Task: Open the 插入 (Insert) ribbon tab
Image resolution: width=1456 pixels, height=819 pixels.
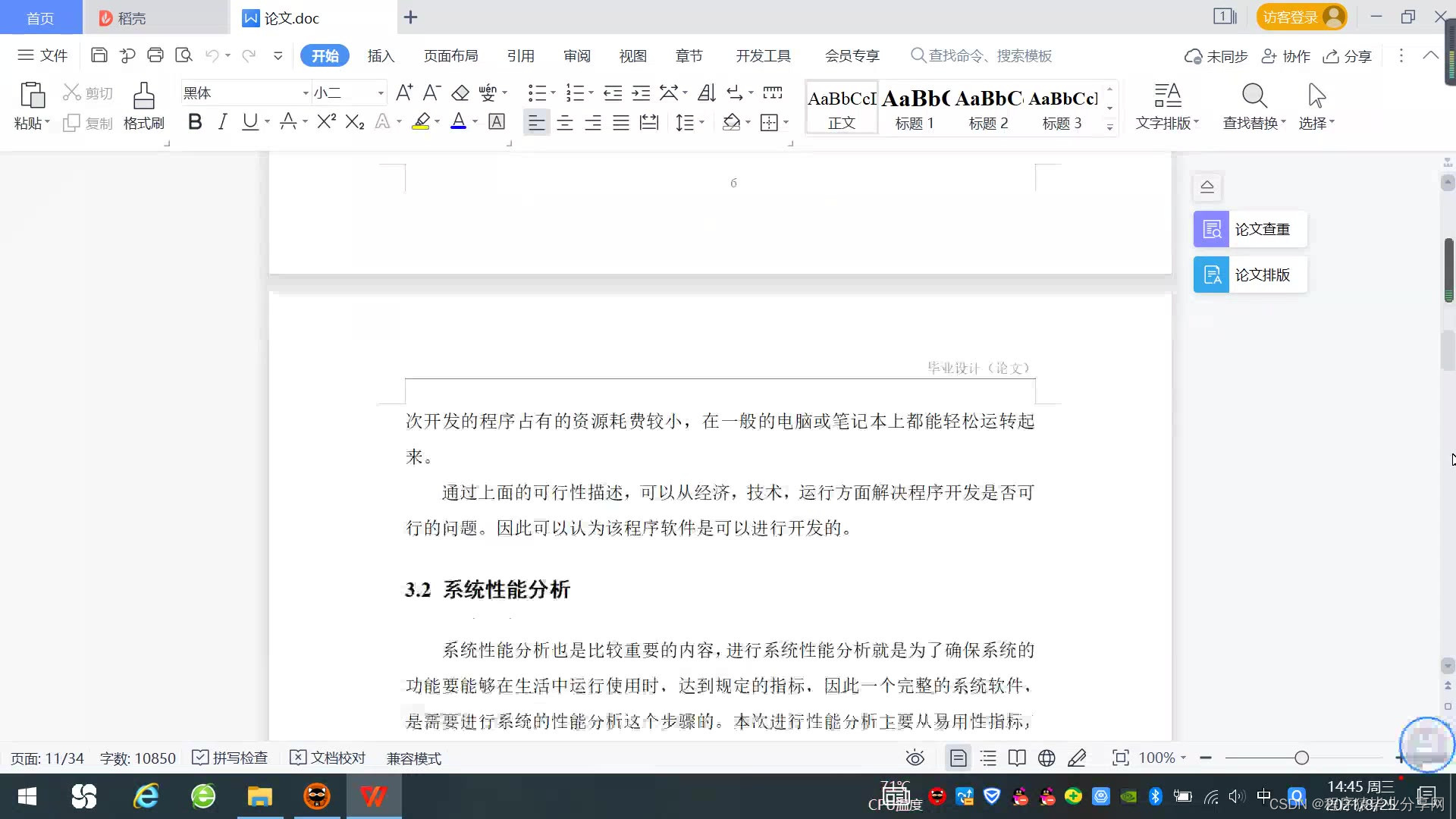Action: 381,55
